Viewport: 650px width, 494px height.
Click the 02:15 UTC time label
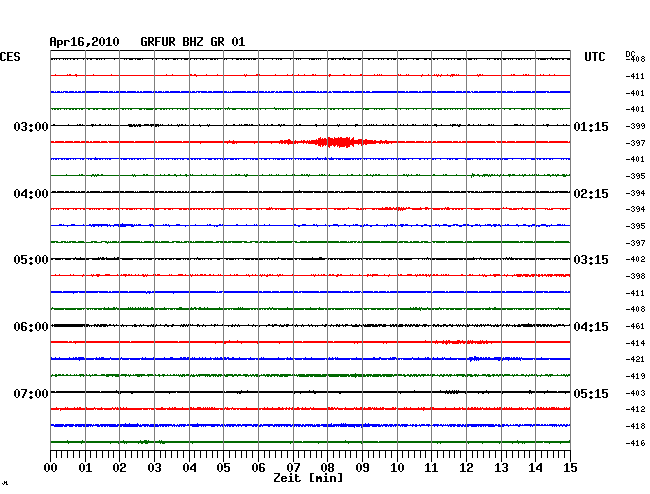[591, 194]
